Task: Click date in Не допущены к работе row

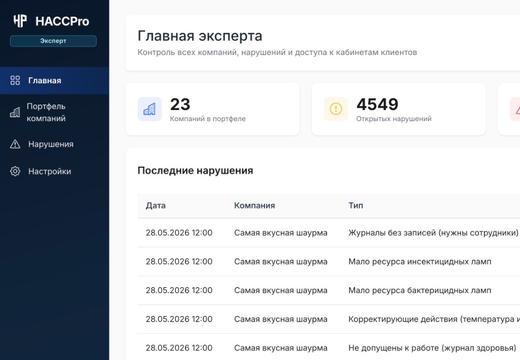Action: click(179, 348)
